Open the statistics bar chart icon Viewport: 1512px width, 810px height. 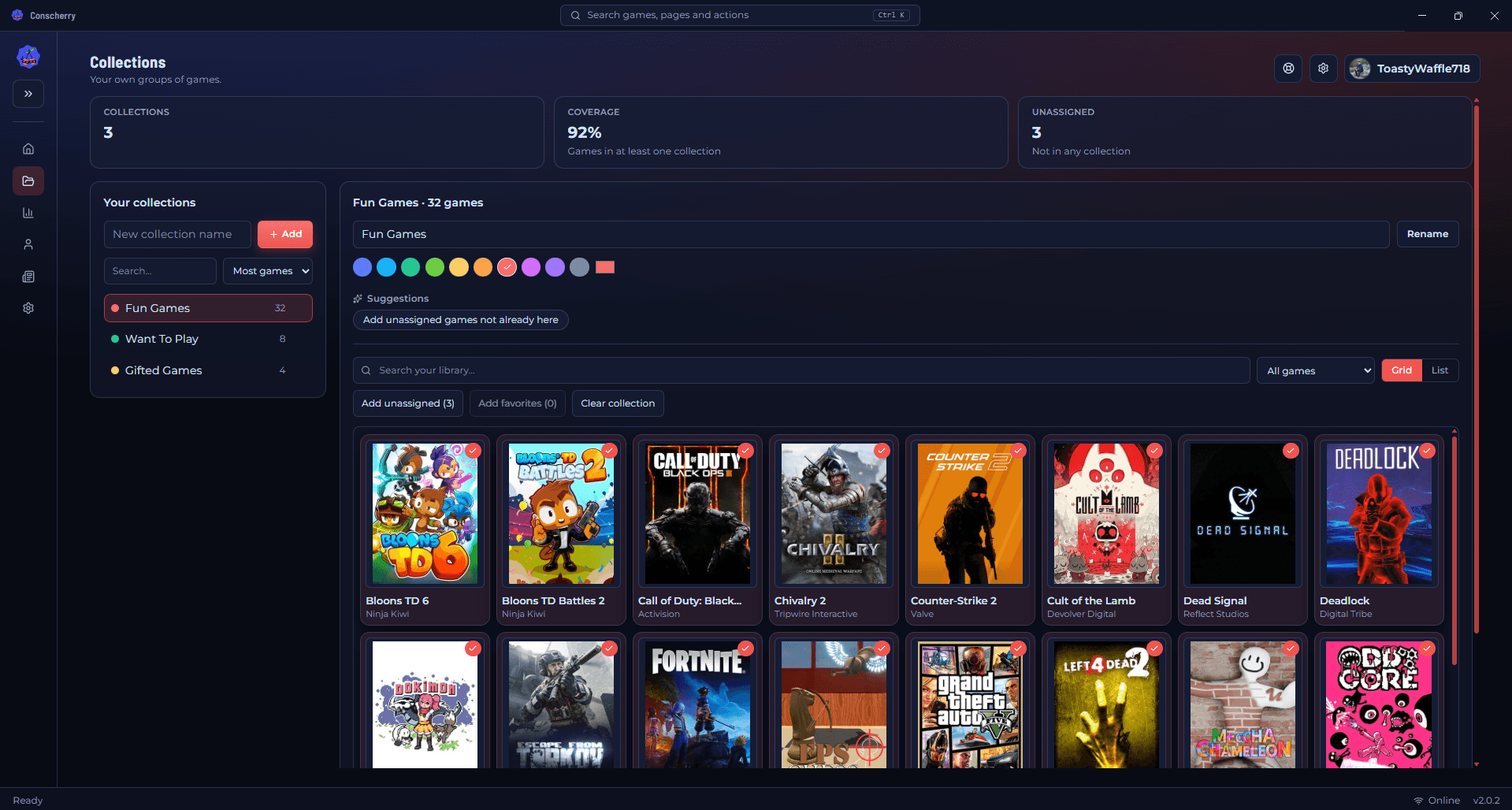28,213
